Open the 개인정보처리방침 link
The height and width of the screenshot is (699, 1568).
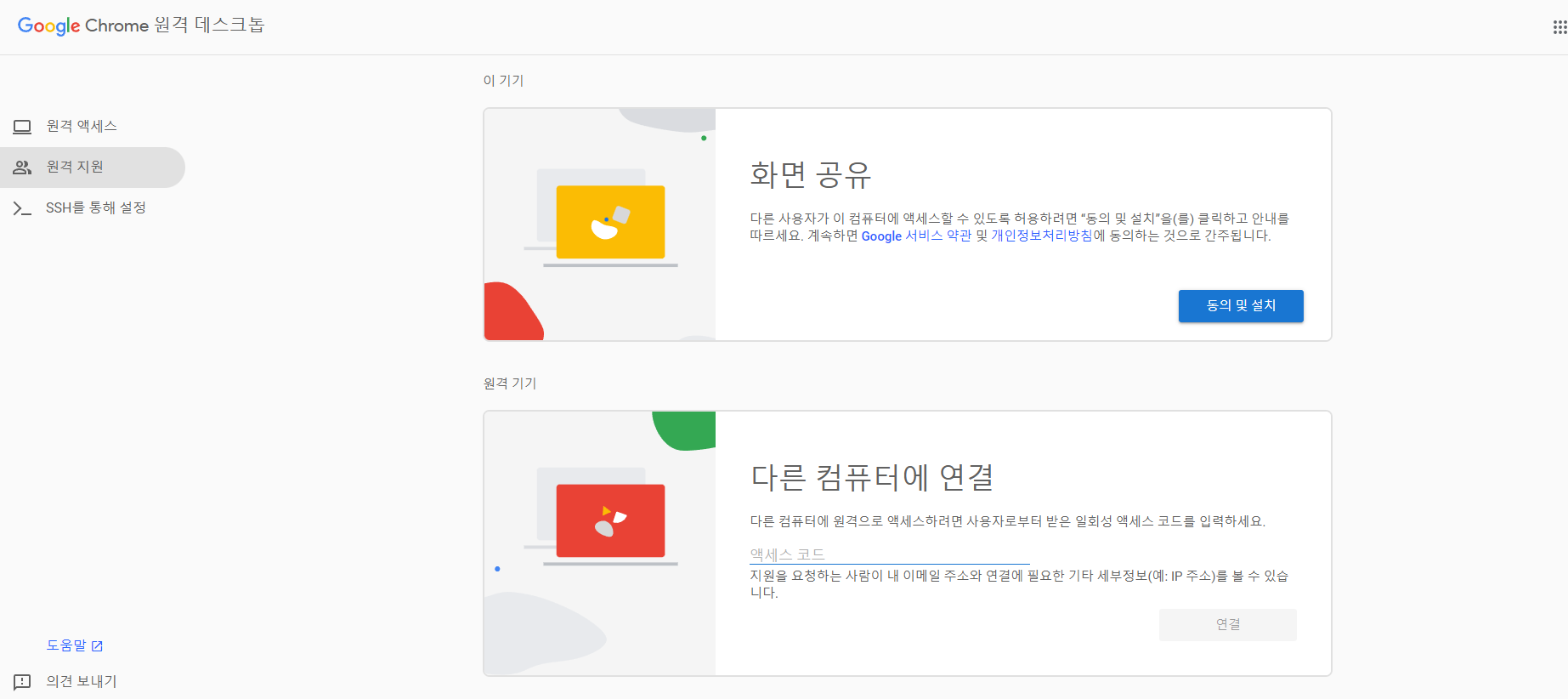[x=1042, y=236]
